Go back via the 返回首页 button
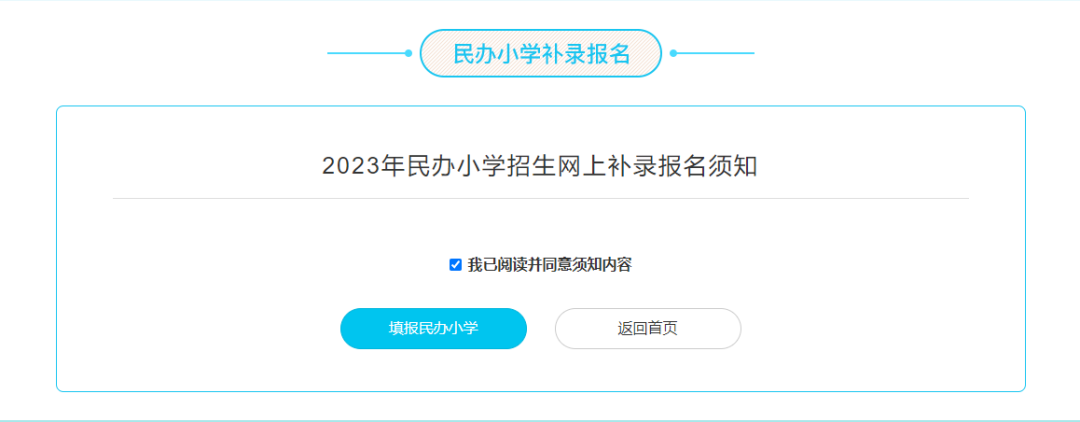This screenshot has height=422, width=1080. click(x=647, y=328)
